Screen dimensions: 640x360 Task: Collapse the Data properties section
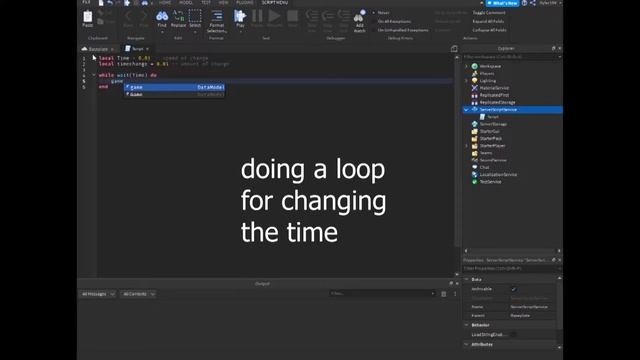tap(467, 279)
